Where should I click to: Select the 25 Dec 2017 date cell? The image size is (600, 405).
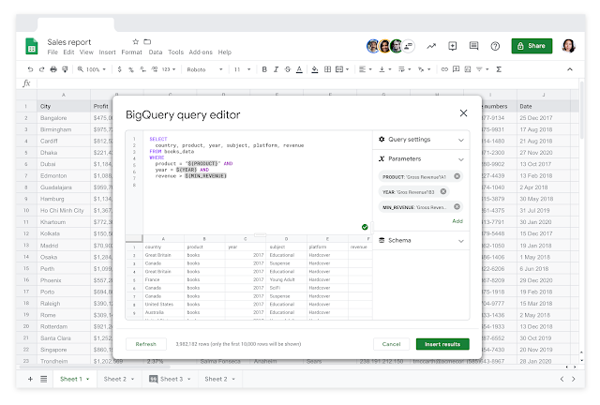tap(543, 118)
